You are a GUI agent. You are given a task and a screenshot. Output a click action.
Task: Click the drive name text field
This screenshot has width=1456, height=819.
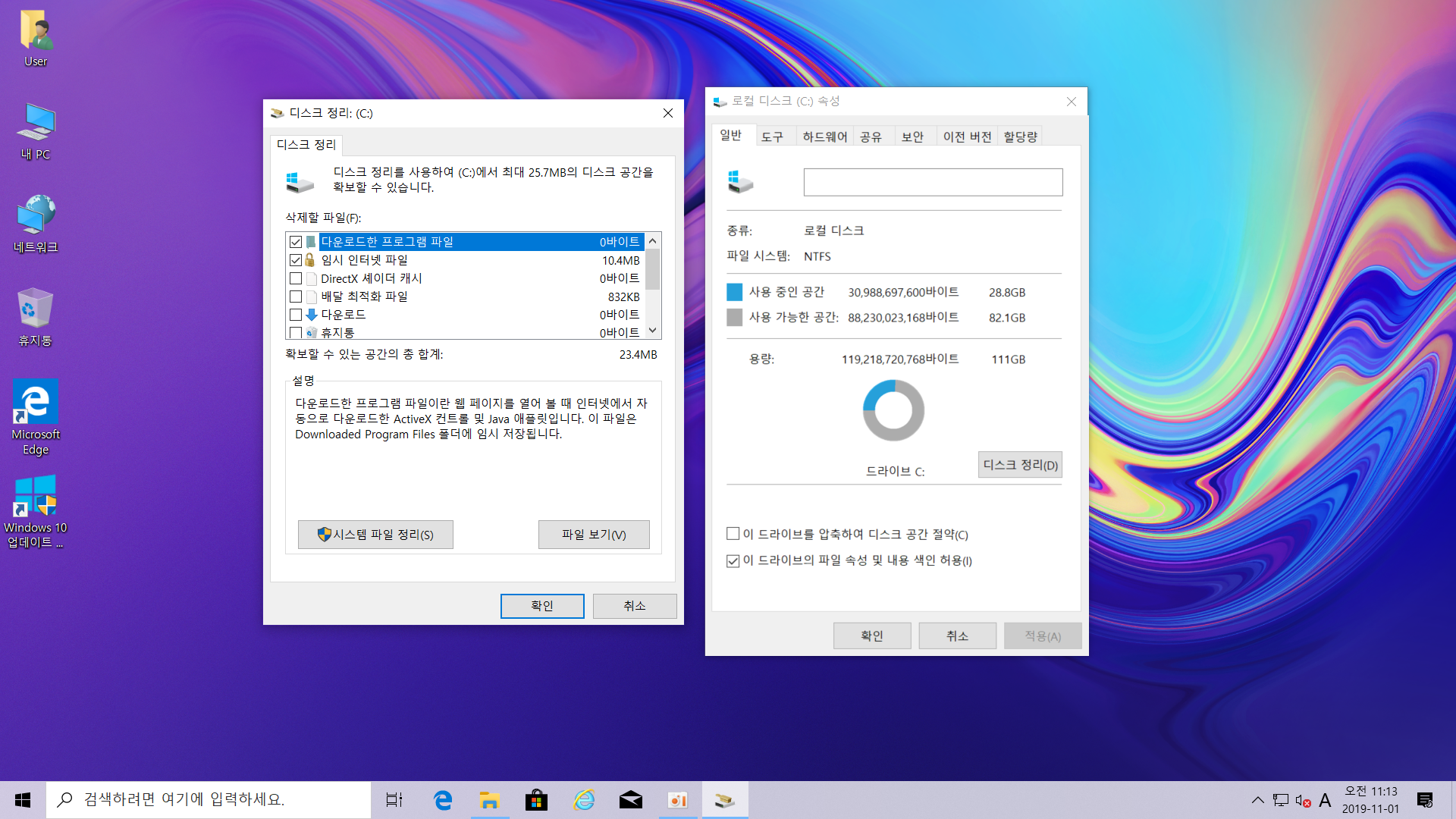933,182
